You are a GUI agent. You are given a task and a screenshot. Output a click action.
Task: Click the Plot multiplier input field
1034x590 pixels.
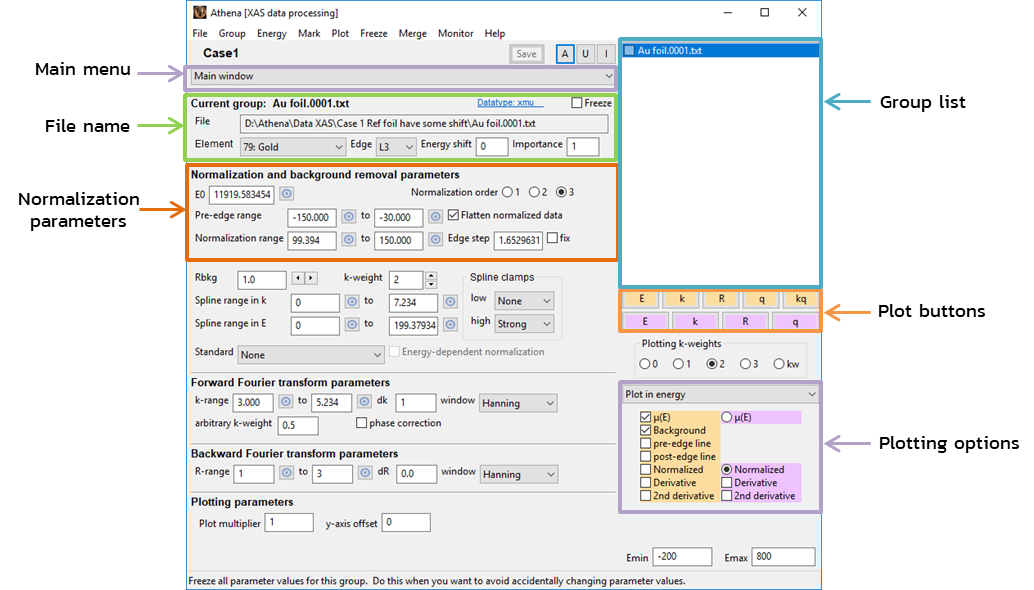(289, 522)
